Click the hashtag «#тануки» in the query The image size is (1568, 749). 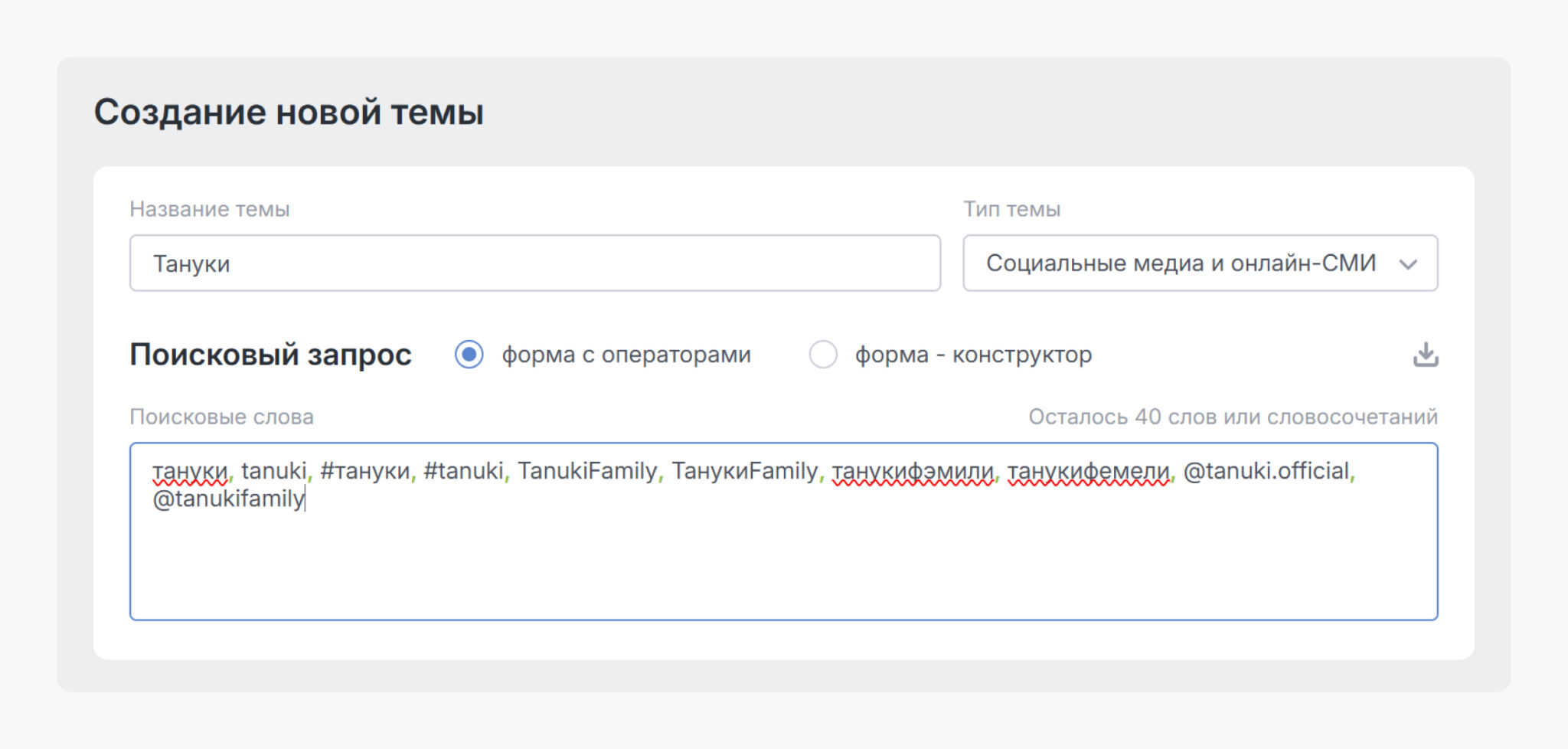click(x=365, y=471)
